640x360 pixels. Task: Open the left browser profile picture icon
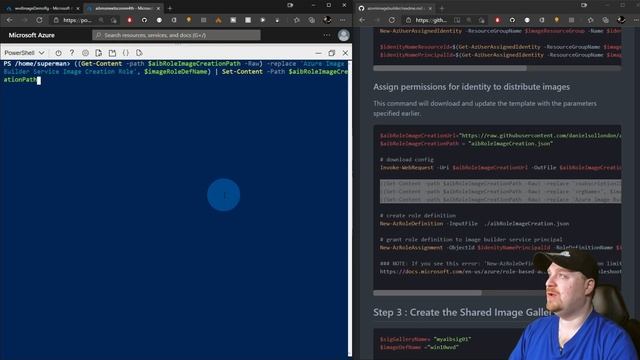tap(327, 20)
